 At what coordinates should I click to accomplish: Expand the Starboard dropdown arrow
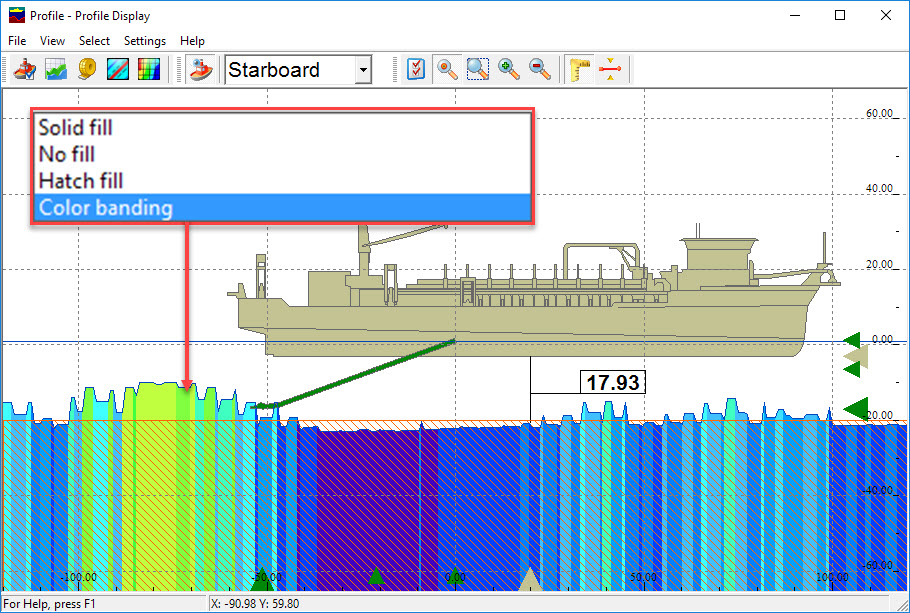point(362,71)
